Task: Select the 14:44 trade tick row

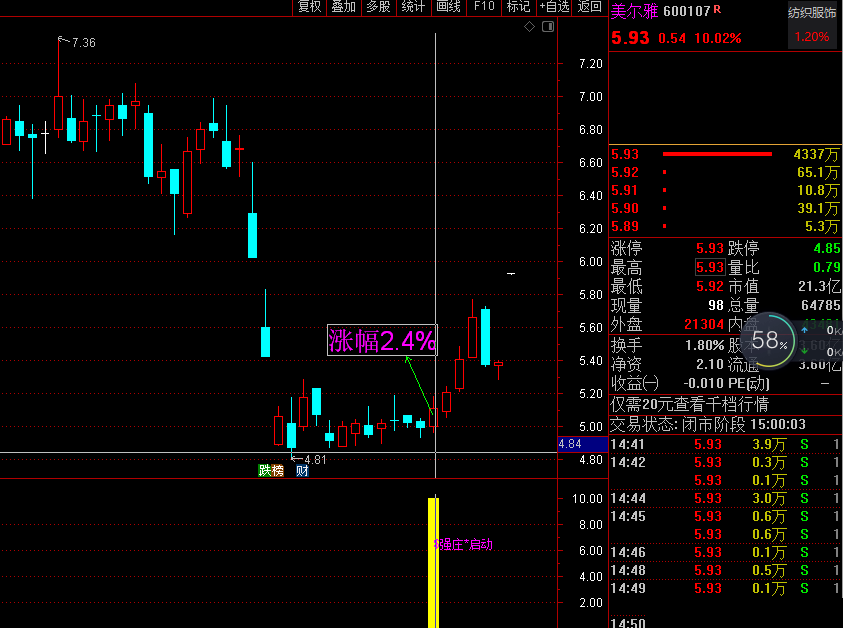Action: [725, 498]
